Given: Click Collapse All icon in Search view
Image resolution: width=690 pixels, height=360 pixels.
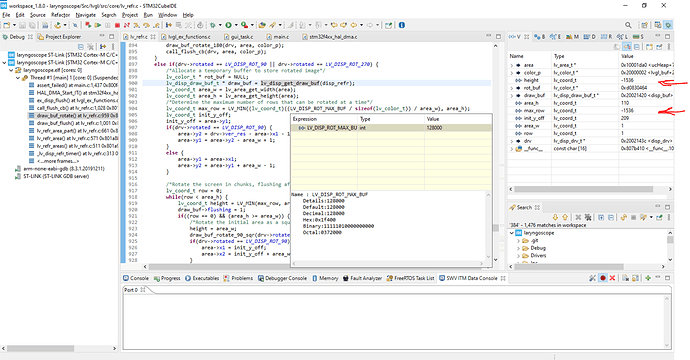Looking at the screenshot, I should 611,217.
